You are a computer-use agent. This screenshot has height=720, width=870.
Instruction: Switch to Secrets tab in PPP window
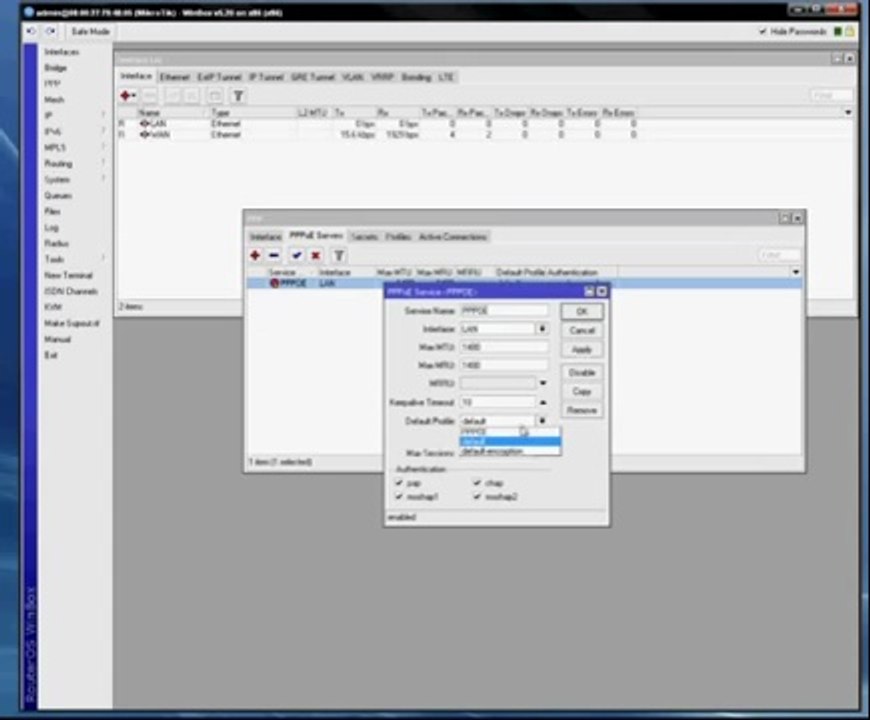click(x=364, y=237)
